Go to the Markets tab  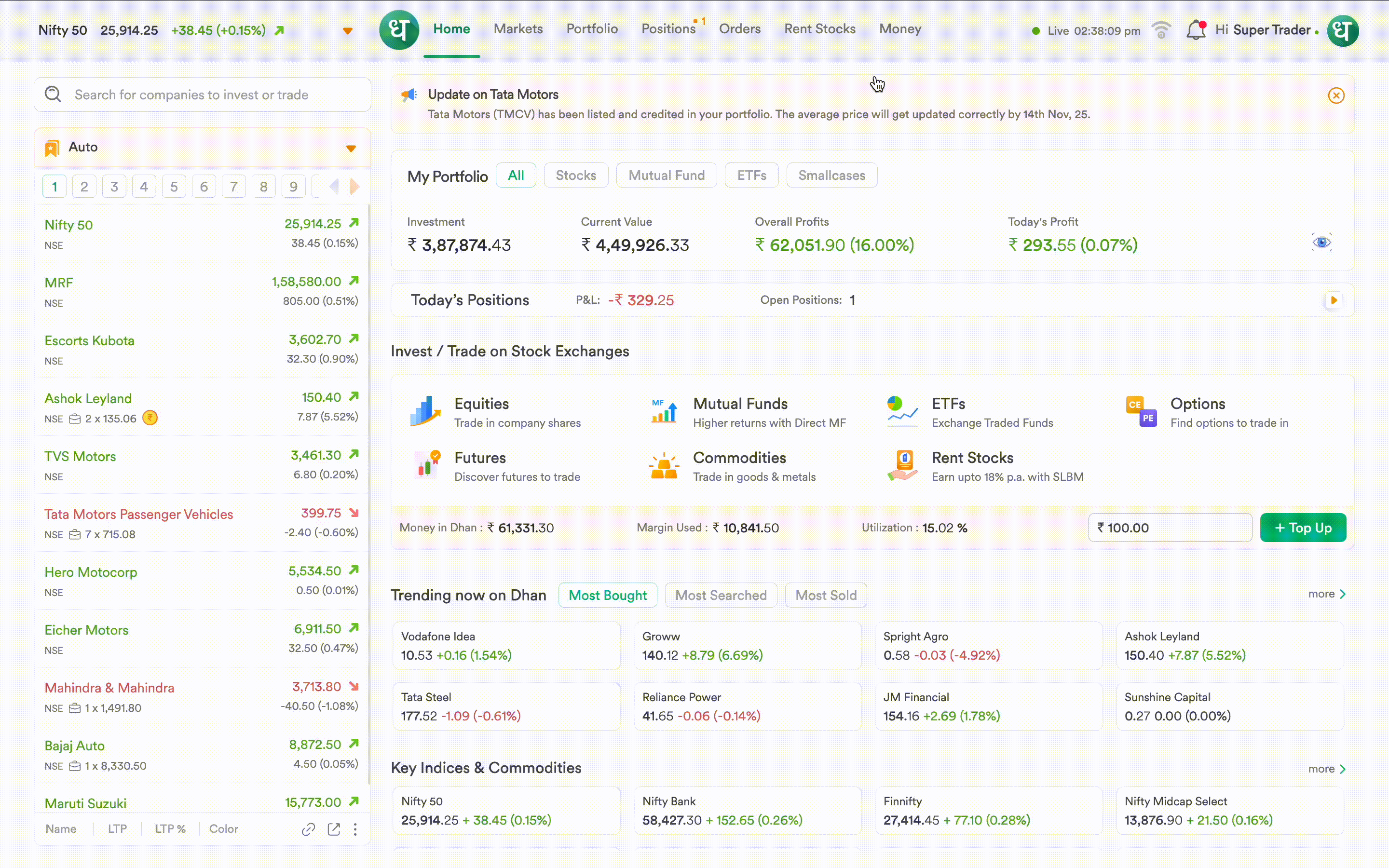[517, 29]
